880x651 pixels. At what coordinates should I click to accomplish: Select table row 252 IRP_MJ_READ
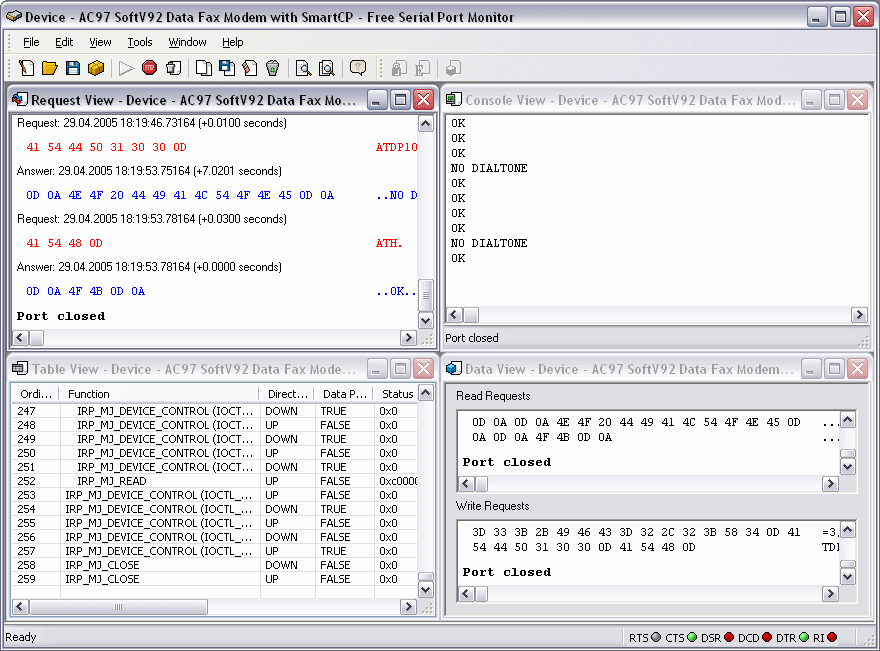[x=214, y=481]
